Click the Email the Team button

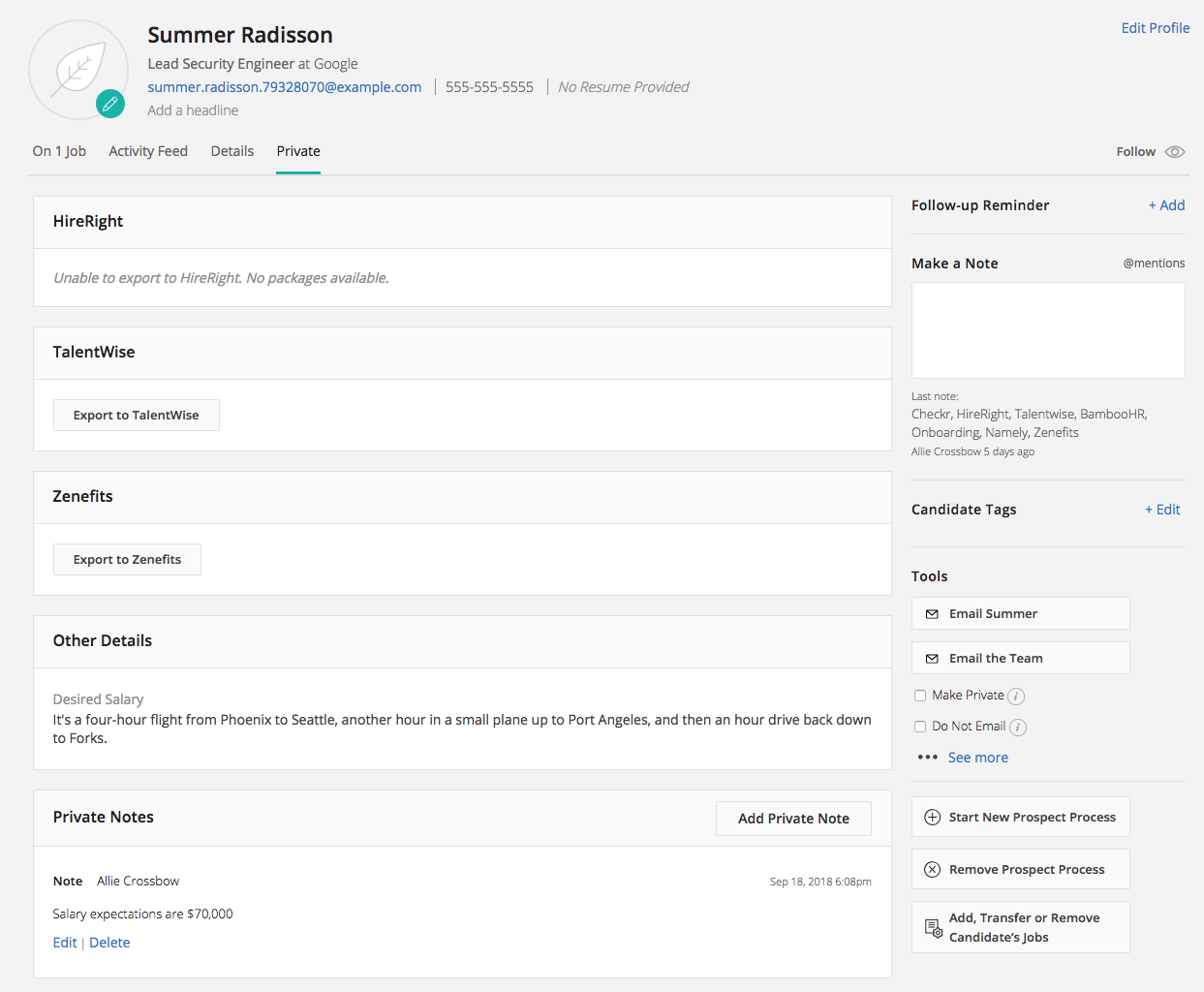[x=1021, y=659]
